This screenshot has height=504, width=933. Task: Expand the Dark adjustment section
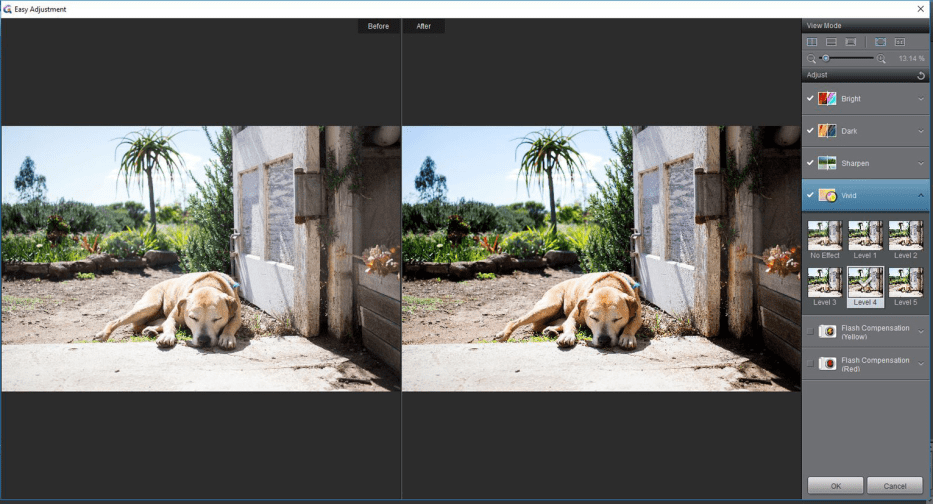[920, 131]
